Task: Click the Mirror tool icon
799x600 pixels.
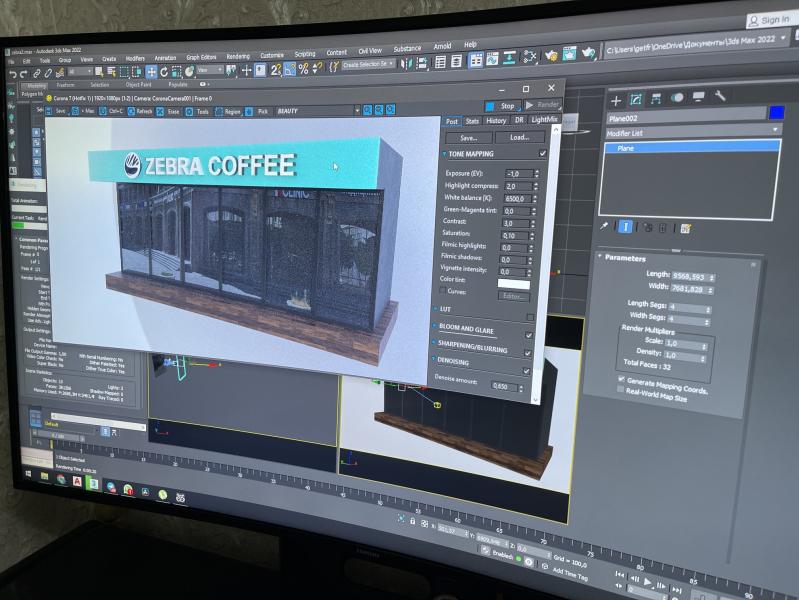Action: coord(407,64)
